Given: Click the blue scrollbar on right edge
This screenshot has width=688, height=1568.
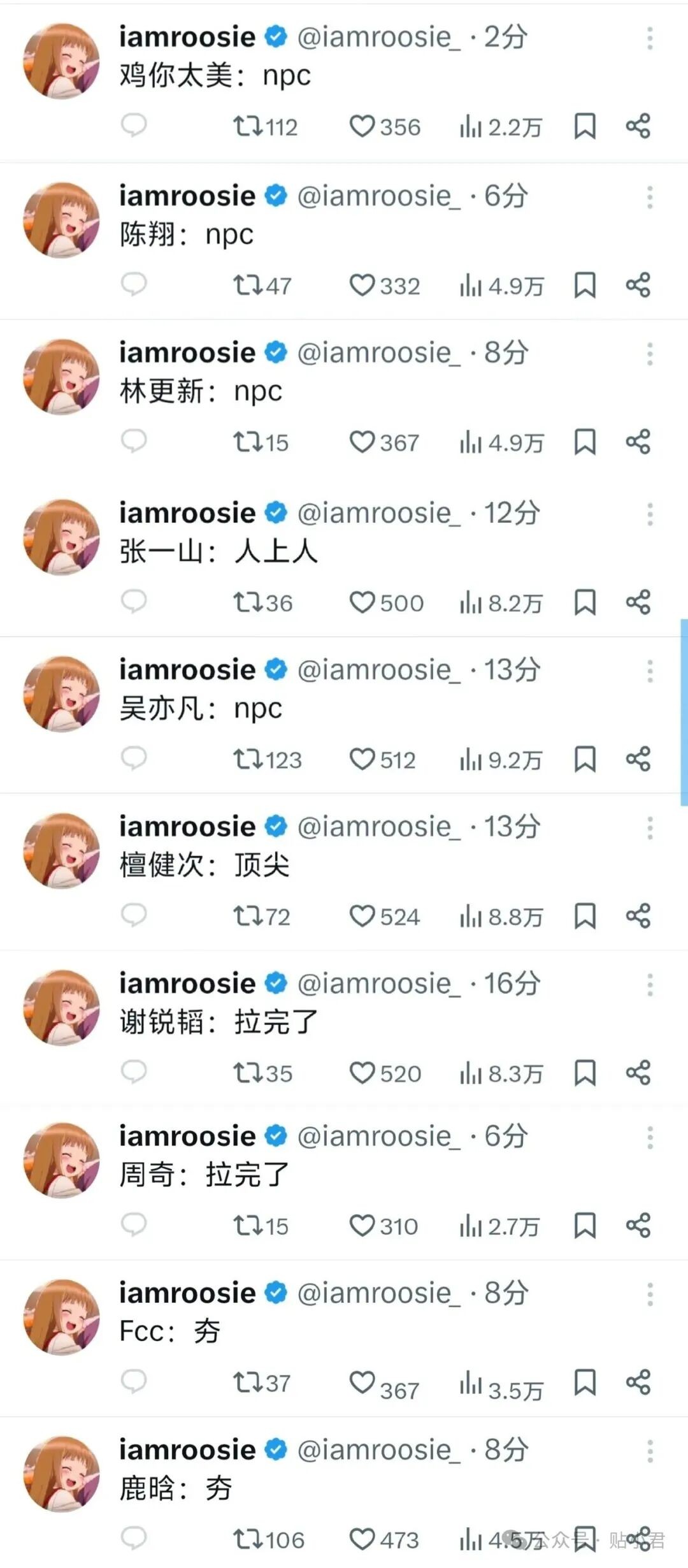Looking at the screenshot, I should coord(684,712).
